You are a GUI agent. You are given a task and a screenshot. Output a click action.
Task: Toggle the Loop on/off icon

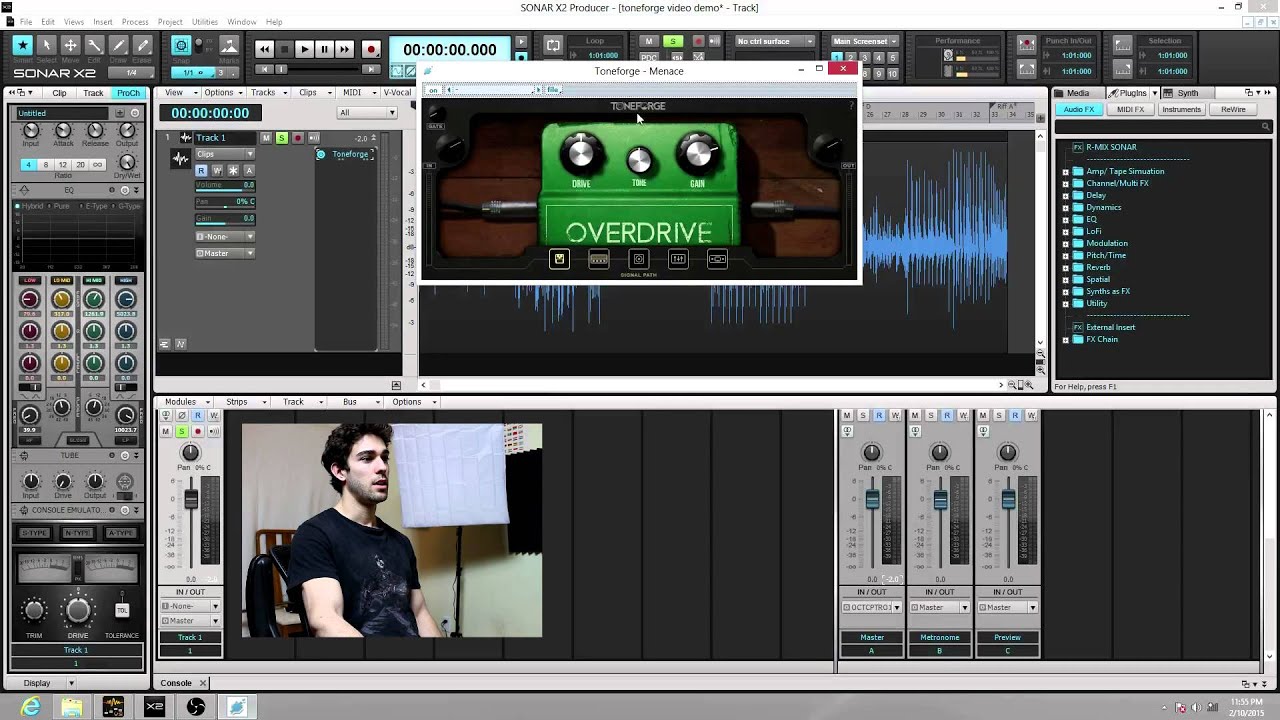(x=553, y=46)
